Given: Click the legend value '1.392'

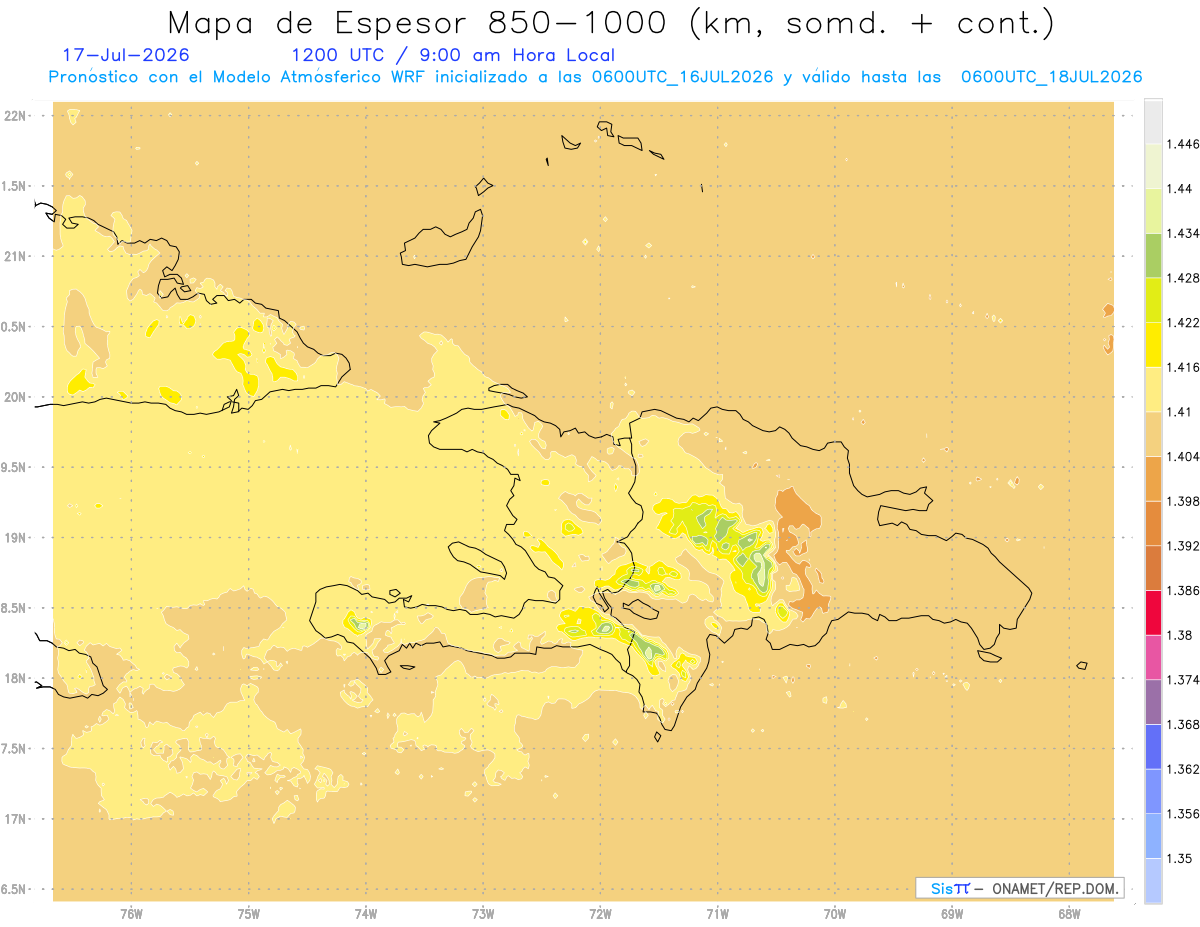Looking at the screenshot, I should 1183,546.
